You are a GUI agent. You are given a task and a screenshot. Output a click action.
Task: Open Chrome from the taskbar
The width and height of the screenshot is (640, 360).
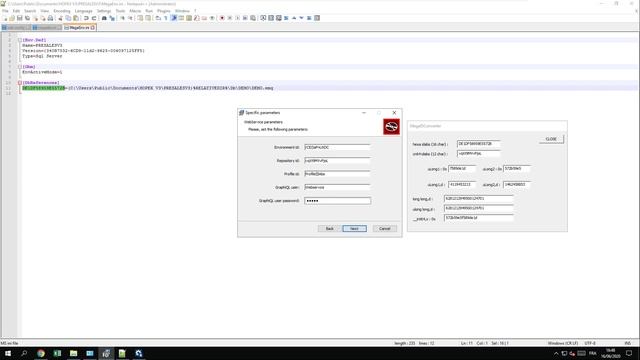click(x=40, y=353)
